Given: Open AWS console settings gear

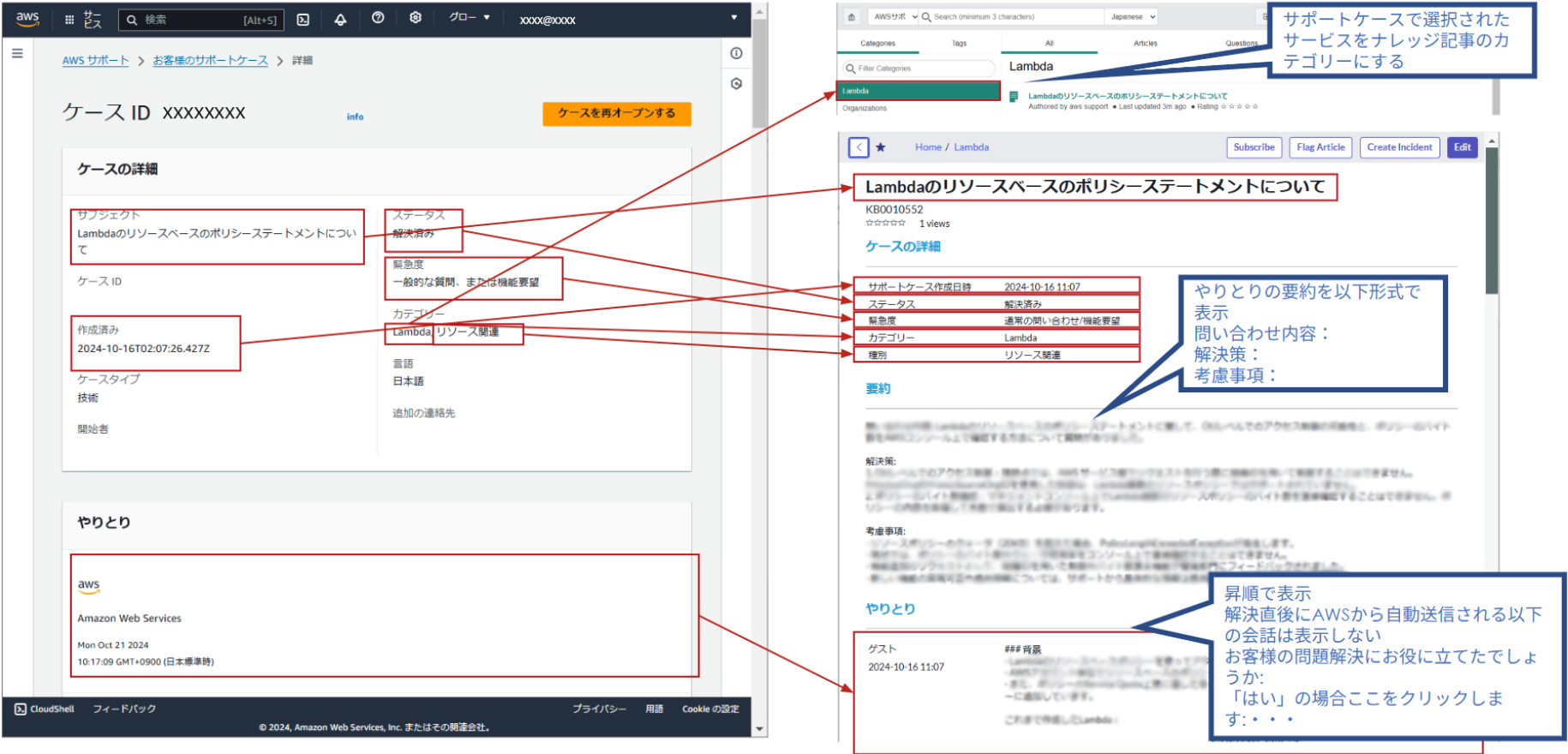Looking at the screenshot, I should tap(416, 18).
